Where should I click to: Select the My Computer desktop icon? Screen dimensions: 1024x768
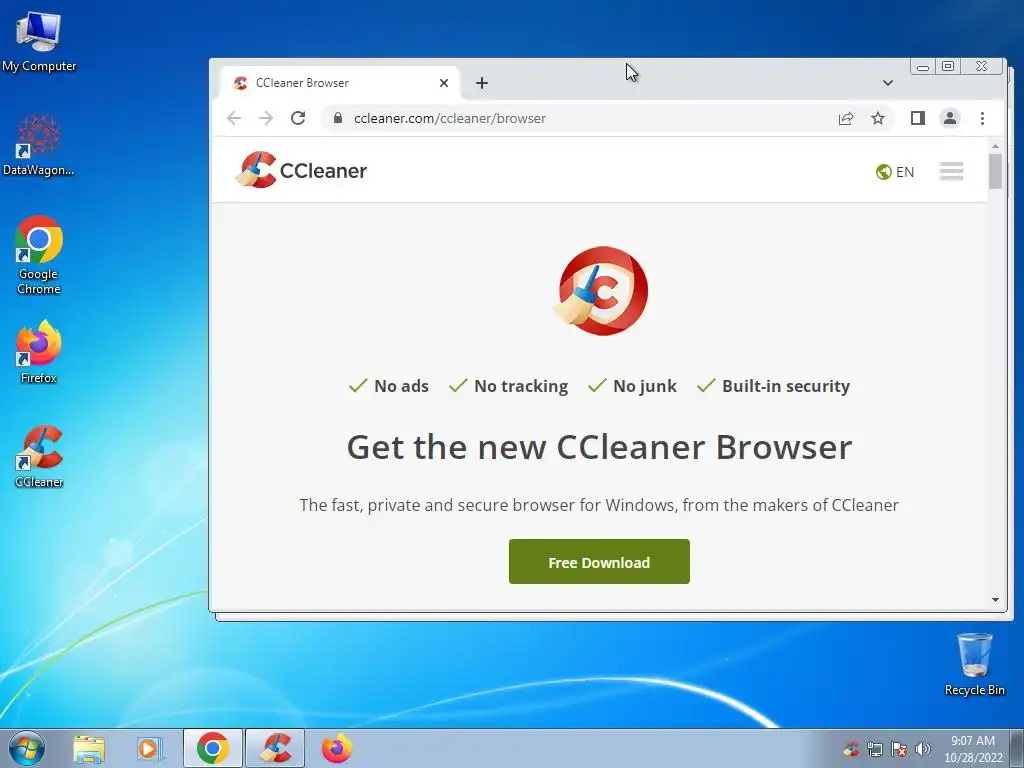(39, 41)
